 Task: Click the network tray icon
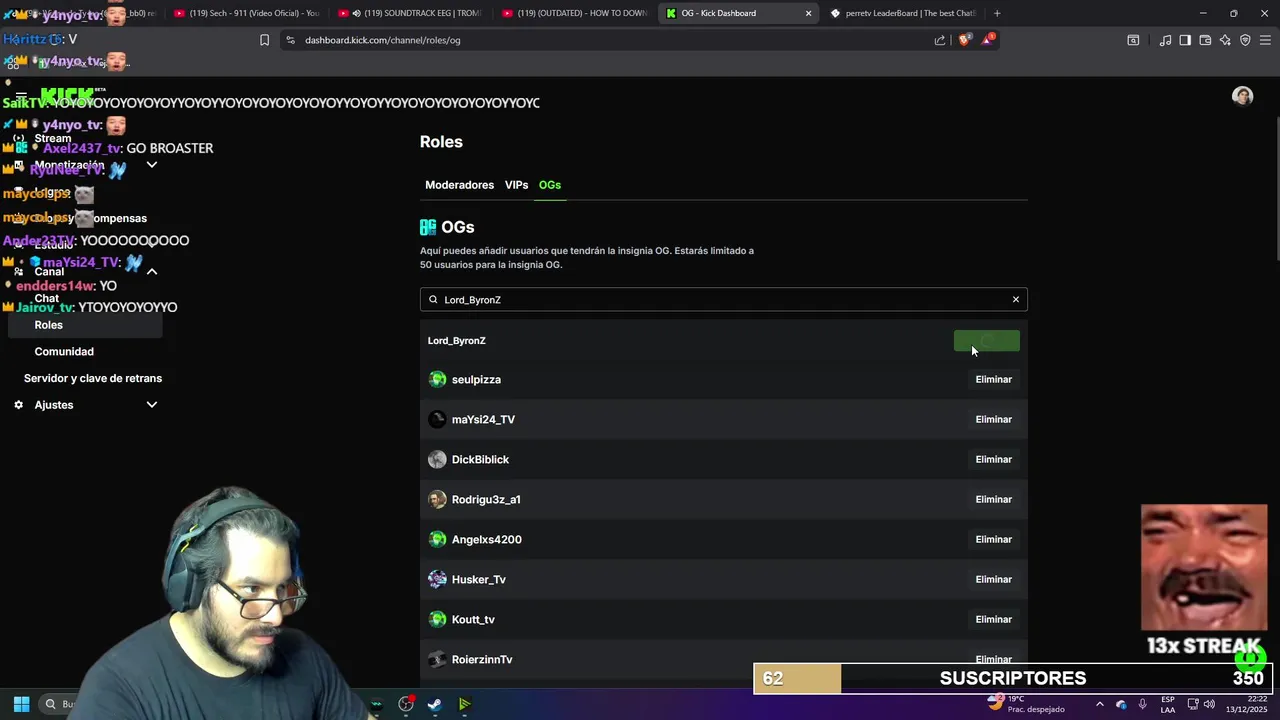click(1192, 704)
